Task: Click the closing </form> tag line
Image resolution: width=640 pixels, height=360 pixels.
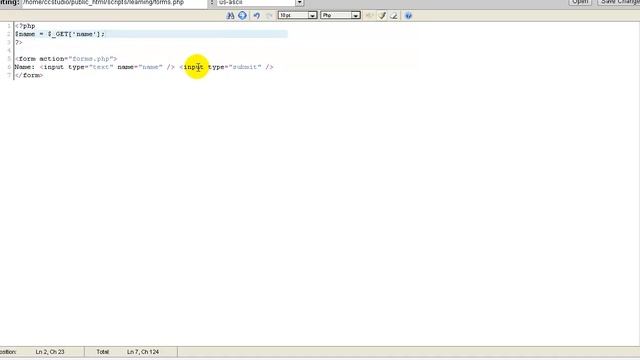Action: pyautogui.click(x=29, y=76)
